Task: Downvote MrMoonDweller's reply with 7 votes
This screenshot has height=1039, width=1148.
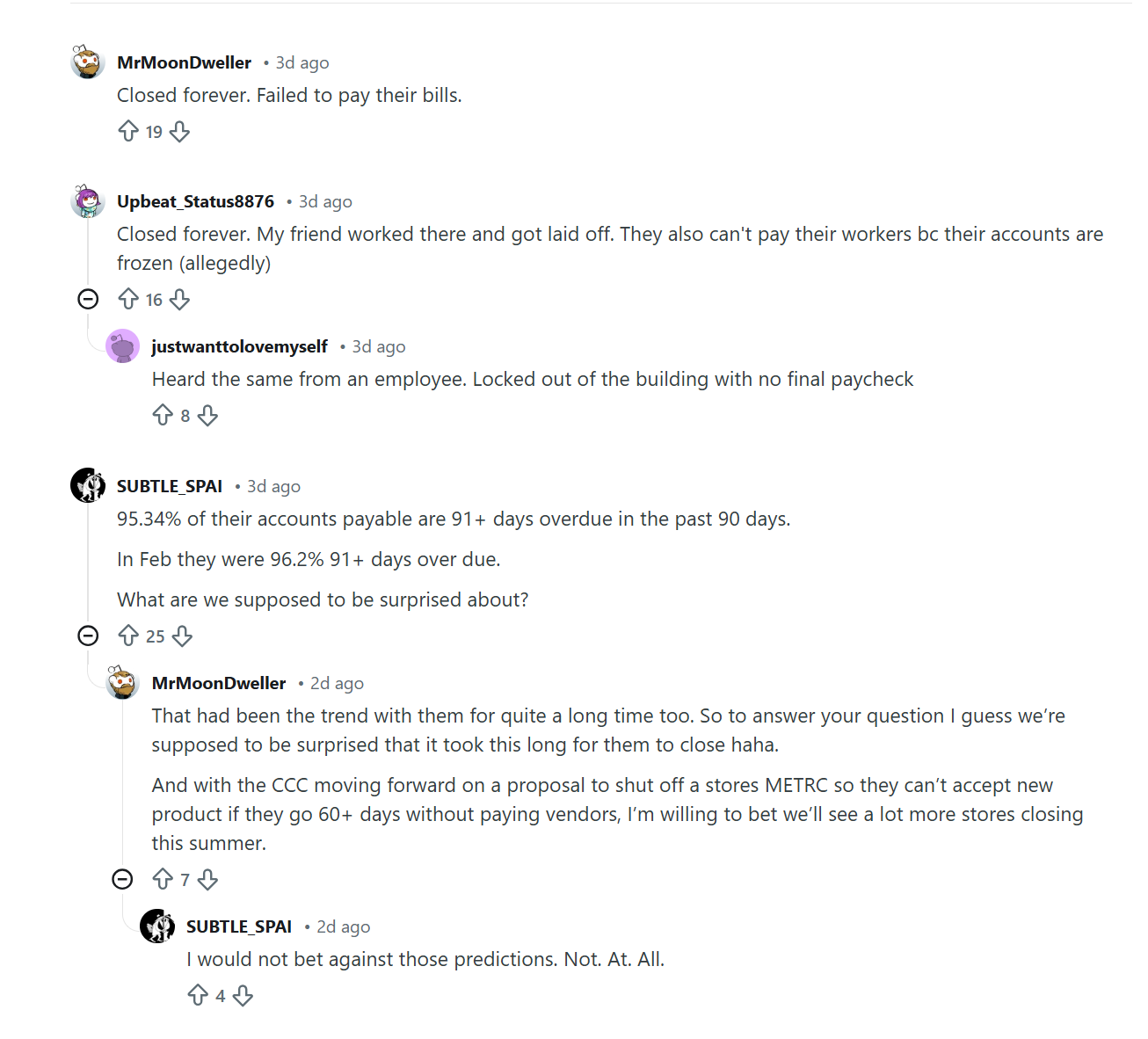Action: pyautogui.click(x=207, y=880)
